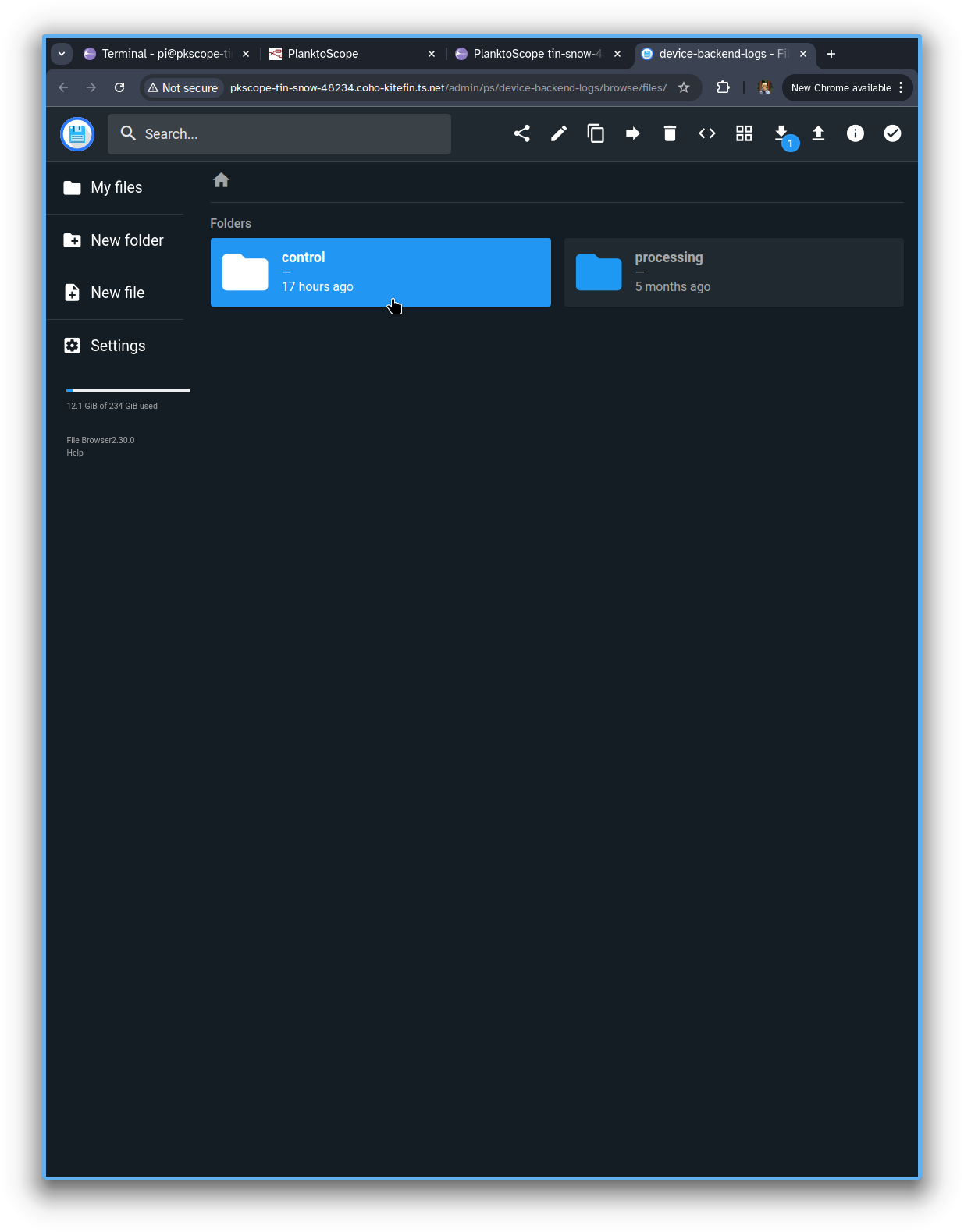
Task: Click the New Chrome available button
Action: 840,88
